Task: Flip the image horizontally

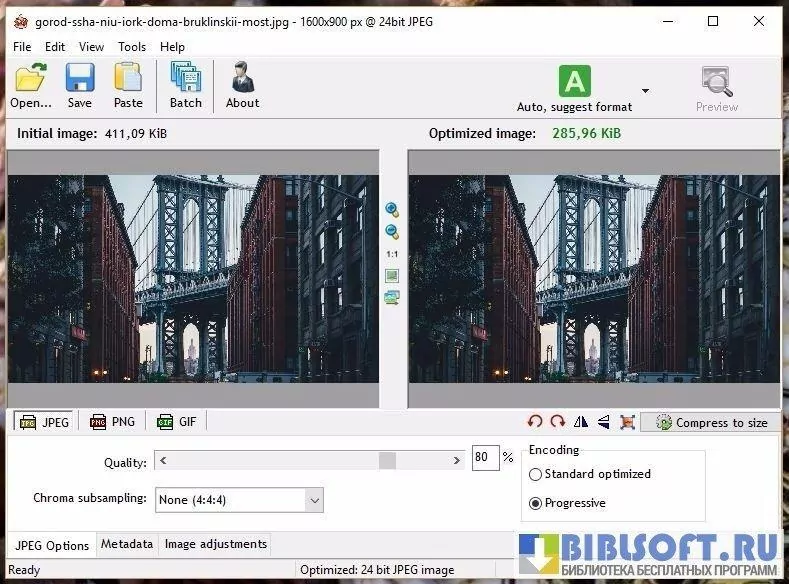Action: 581,422
